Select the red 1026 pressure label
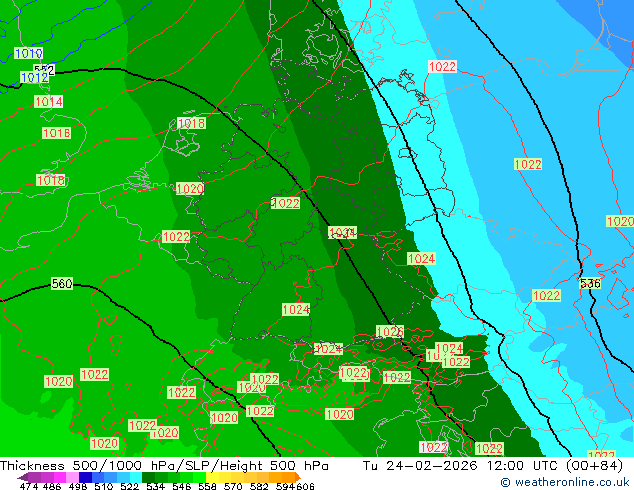Viewport: 634px width, 490px height. [x=390, y=332]
